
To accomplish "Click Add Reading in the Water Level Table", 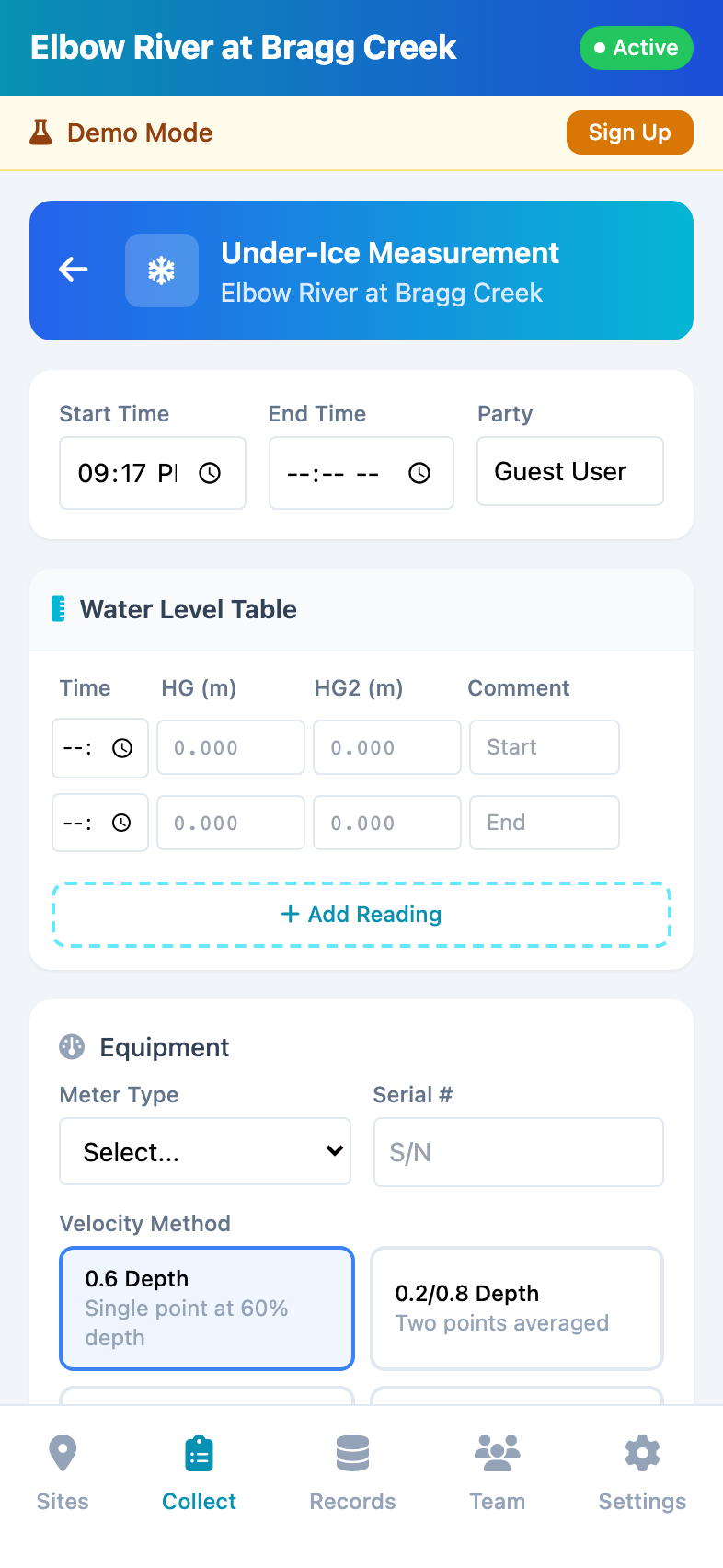I will click(x=361, y=914).
